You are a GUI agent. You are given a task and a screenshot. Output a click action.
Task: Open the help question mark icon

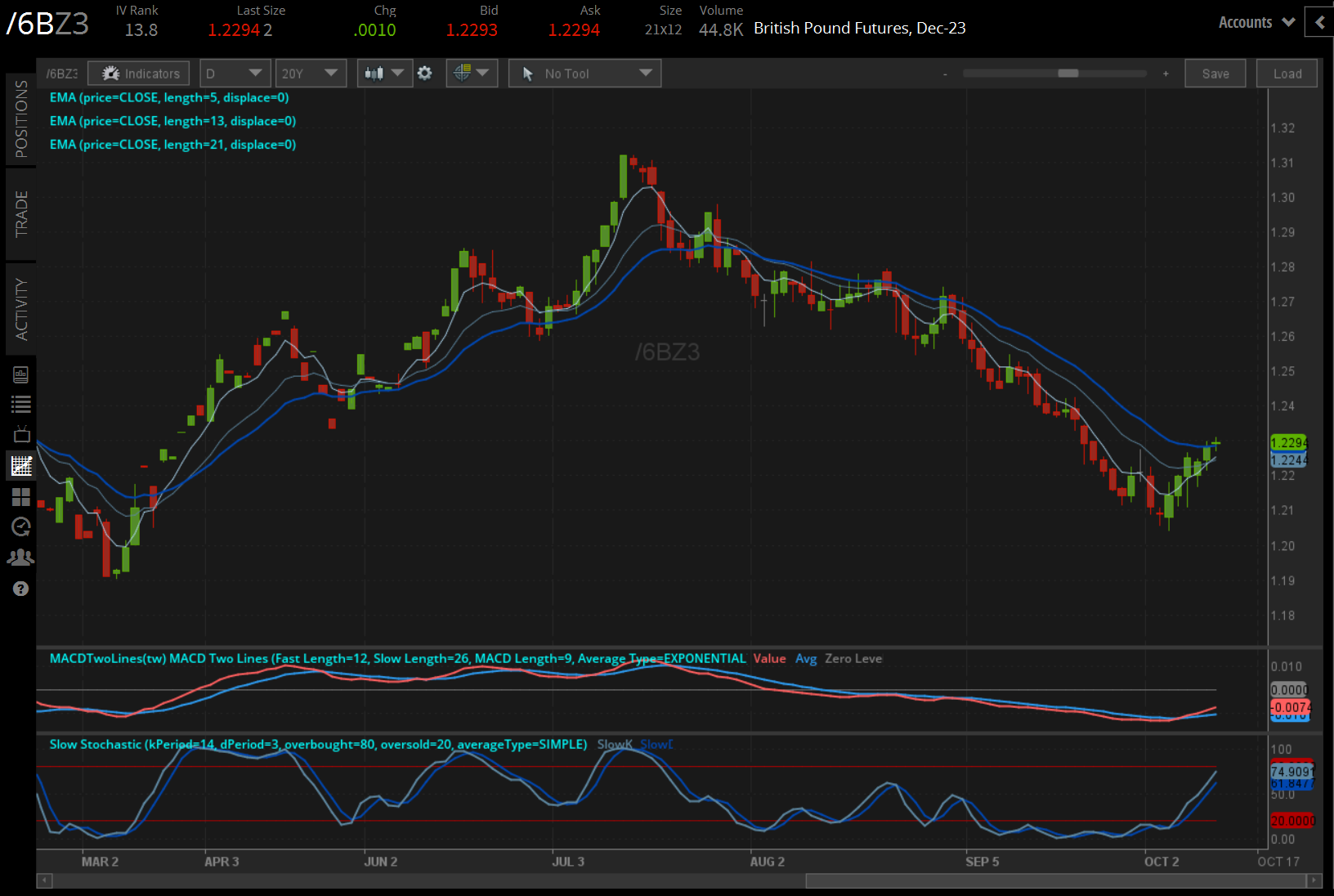pos(21,589)
